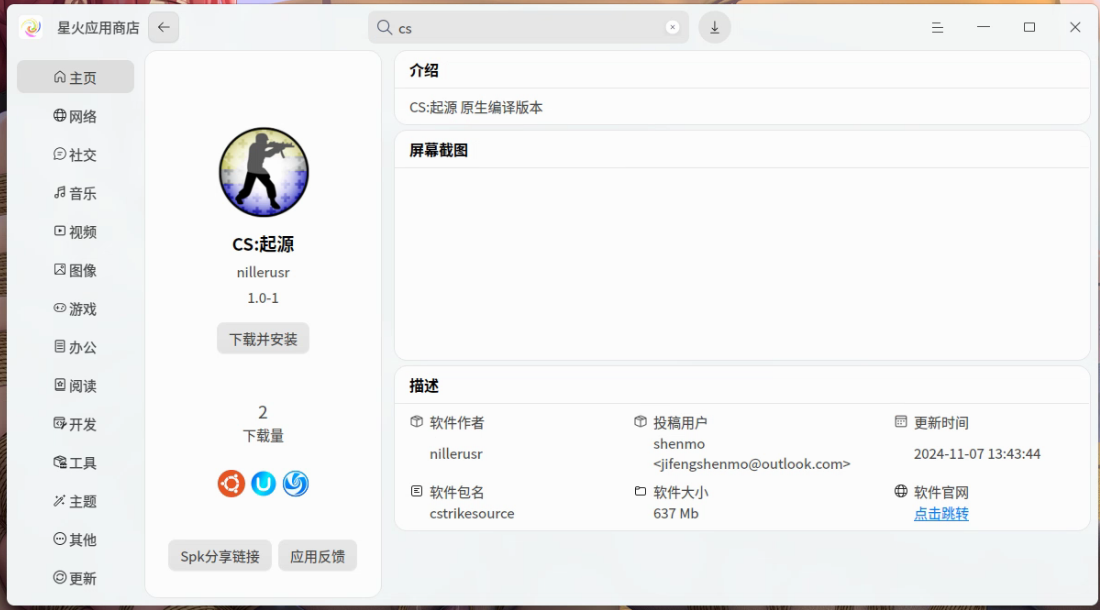Open the 开发 development category
The height and width of the screenshot is (610, 1100).
(75, 424)
